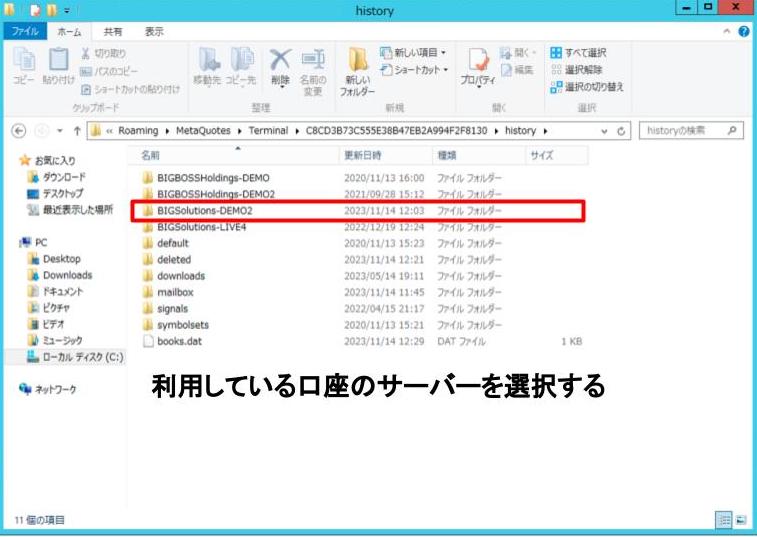Select the BIGSolutions-DEMO2 folder

(x=359, y=211)
